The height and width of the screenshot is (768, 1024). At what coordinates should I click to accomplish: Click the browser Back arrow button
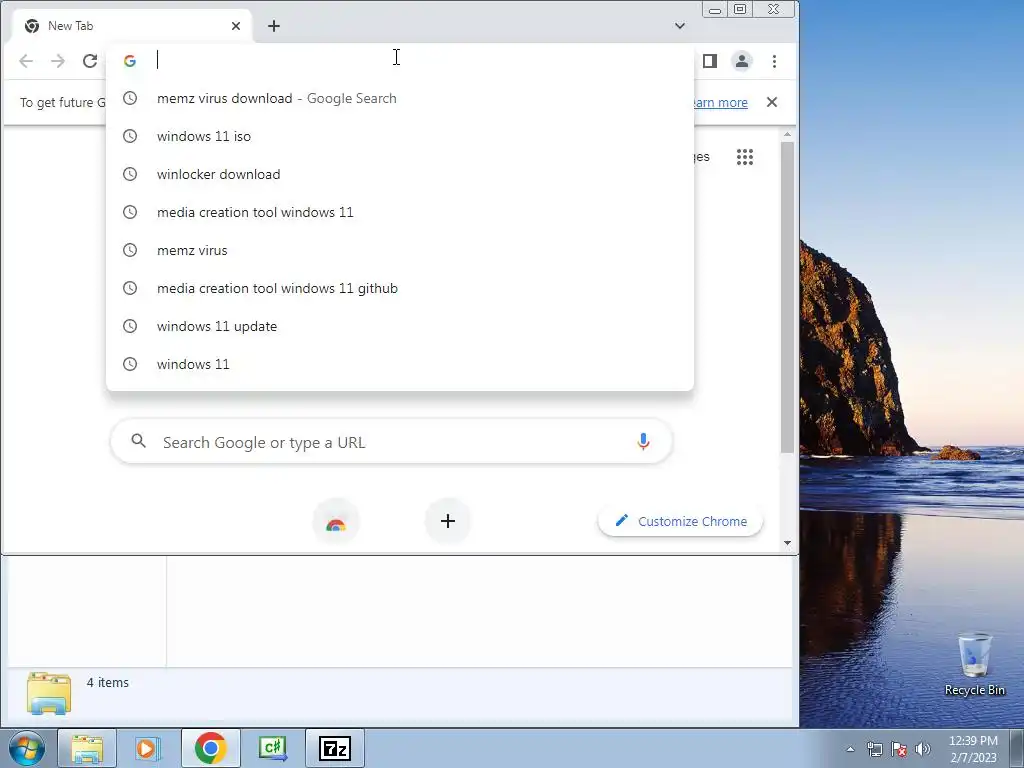25,61
